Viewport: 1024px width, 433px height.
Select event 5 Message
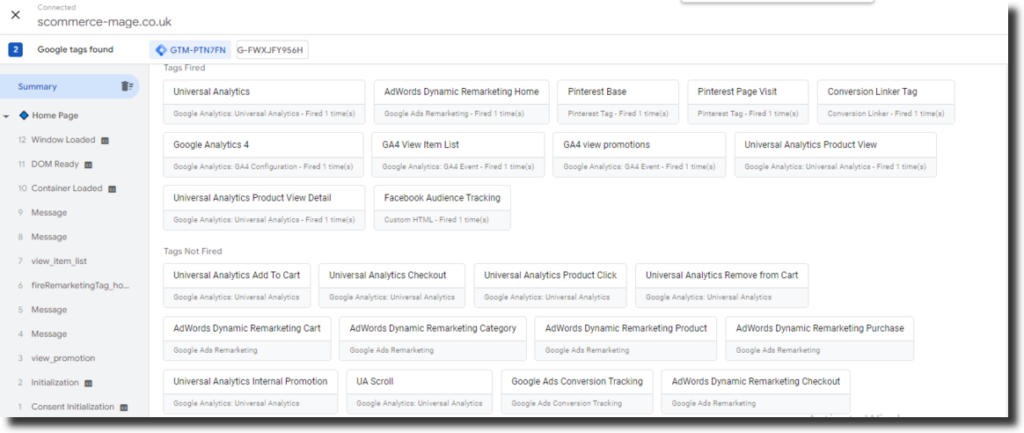pos(43,310)
